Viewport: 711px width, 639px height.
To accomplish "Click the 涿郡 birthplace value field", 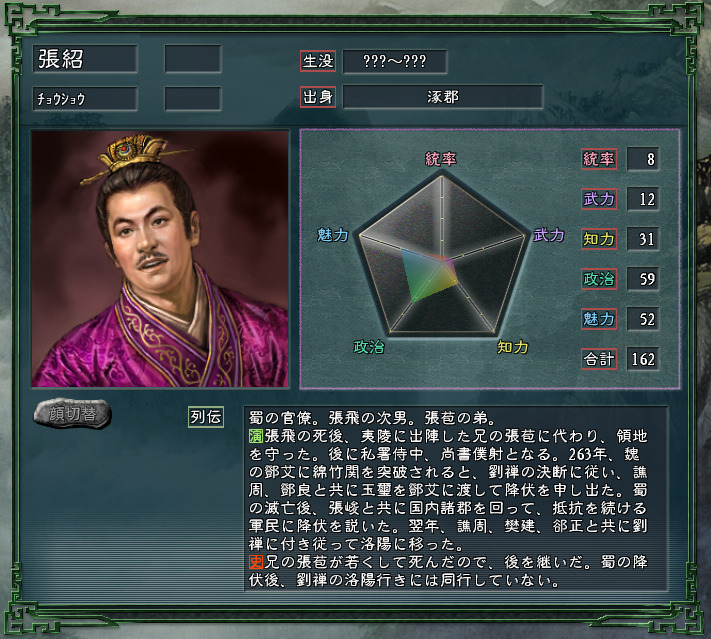I will 443,97.
